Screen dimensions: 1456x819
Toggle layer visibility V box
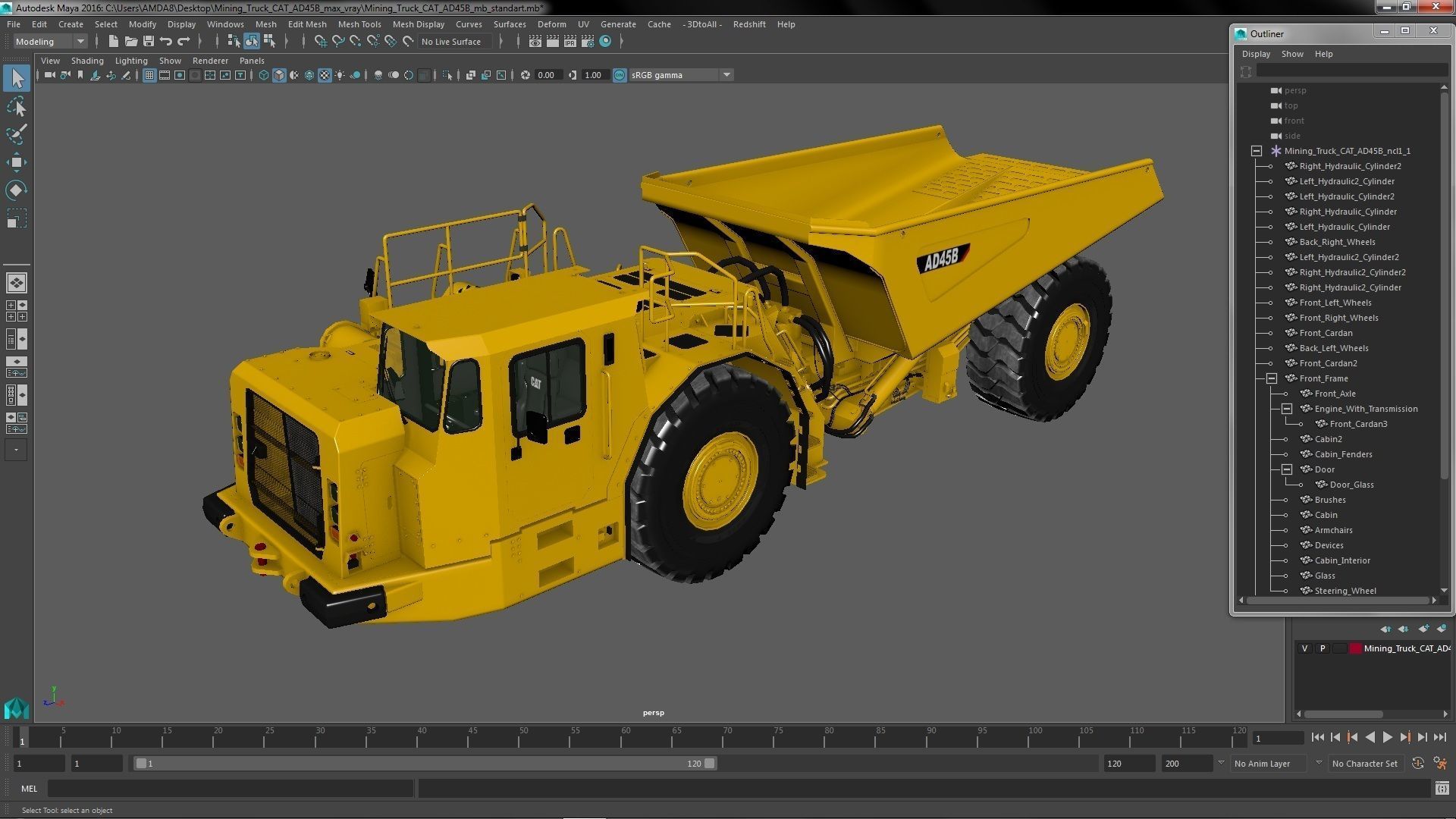pyautogui.click(x=1304, y=648)
